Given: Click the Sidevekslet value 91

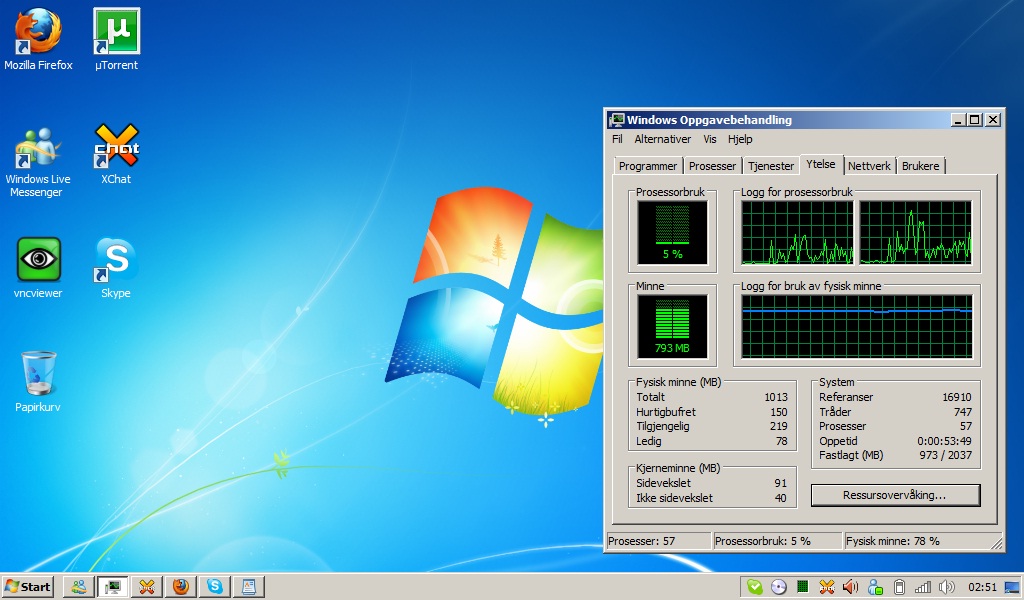Looking at the screenshot, I should (x=780, y=483).
